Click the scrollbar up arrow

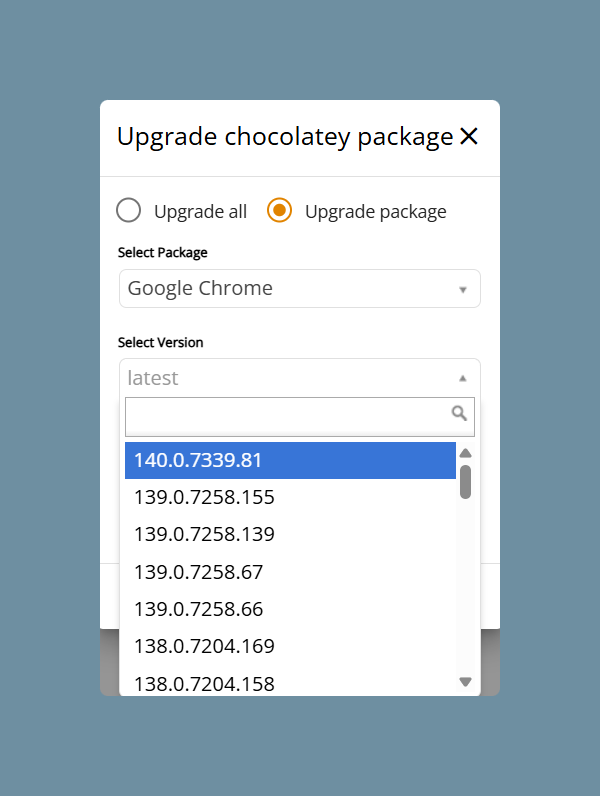click(465, 453)
